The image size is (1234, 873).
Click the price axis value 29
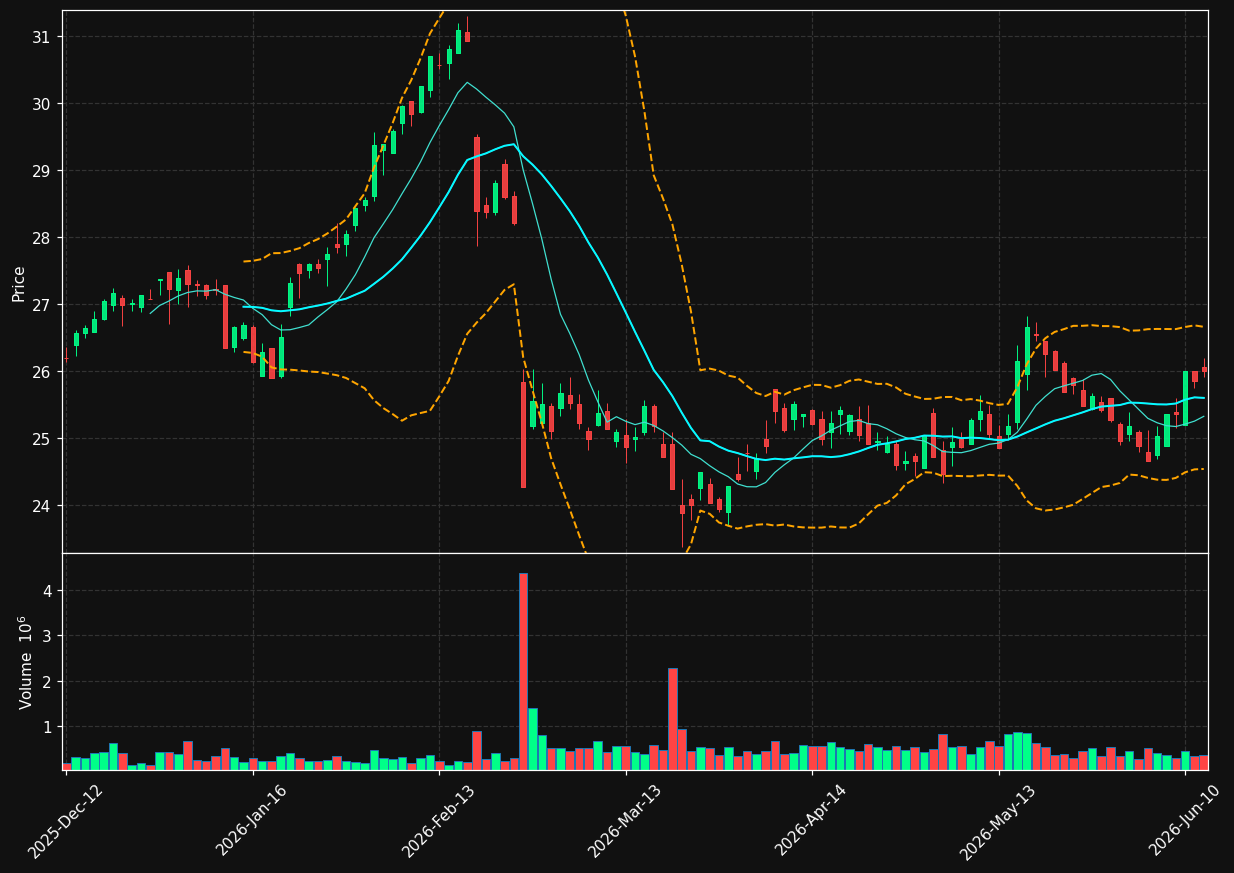(x=43, y=171)
